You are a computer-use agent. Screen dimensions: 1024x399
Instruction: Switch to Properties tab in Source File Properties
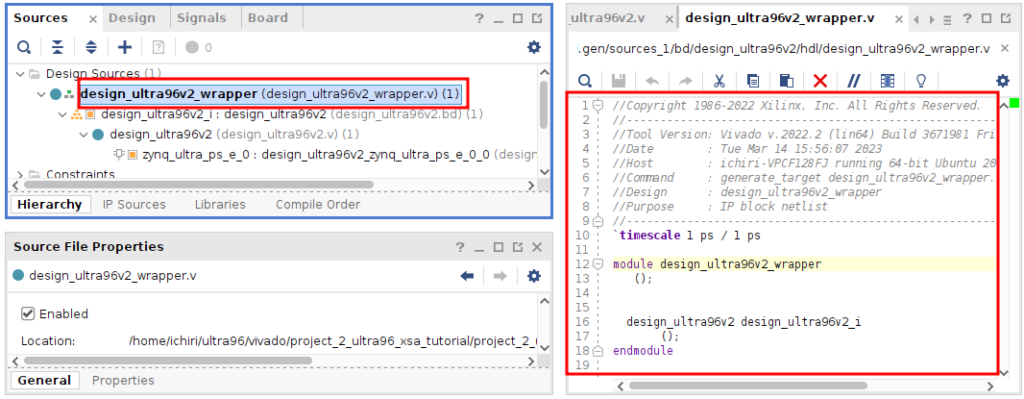click(123, 380)
